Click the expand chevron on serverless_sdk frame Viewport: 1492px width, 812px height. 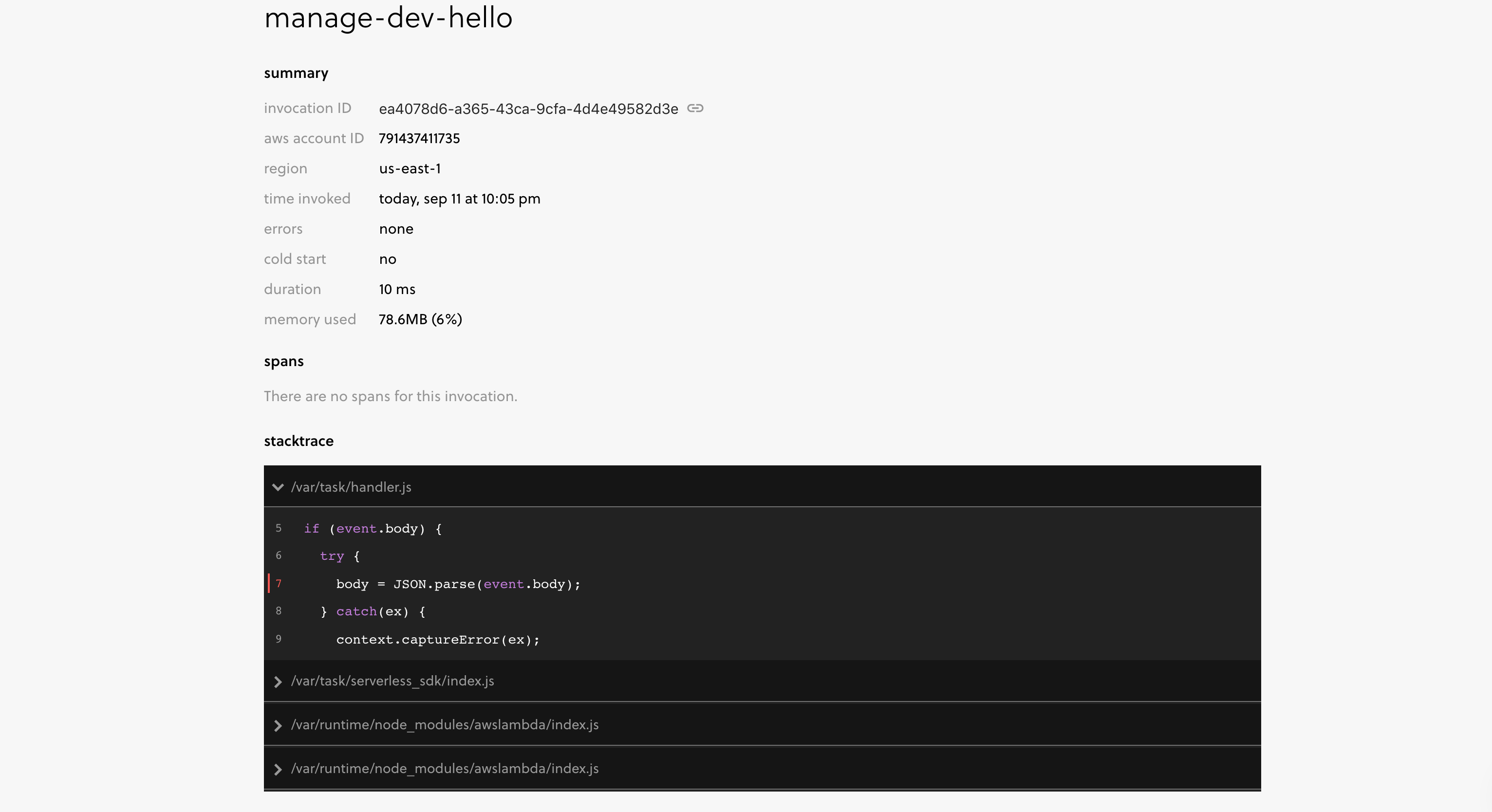pyautogui.click(x=278, y=682)
